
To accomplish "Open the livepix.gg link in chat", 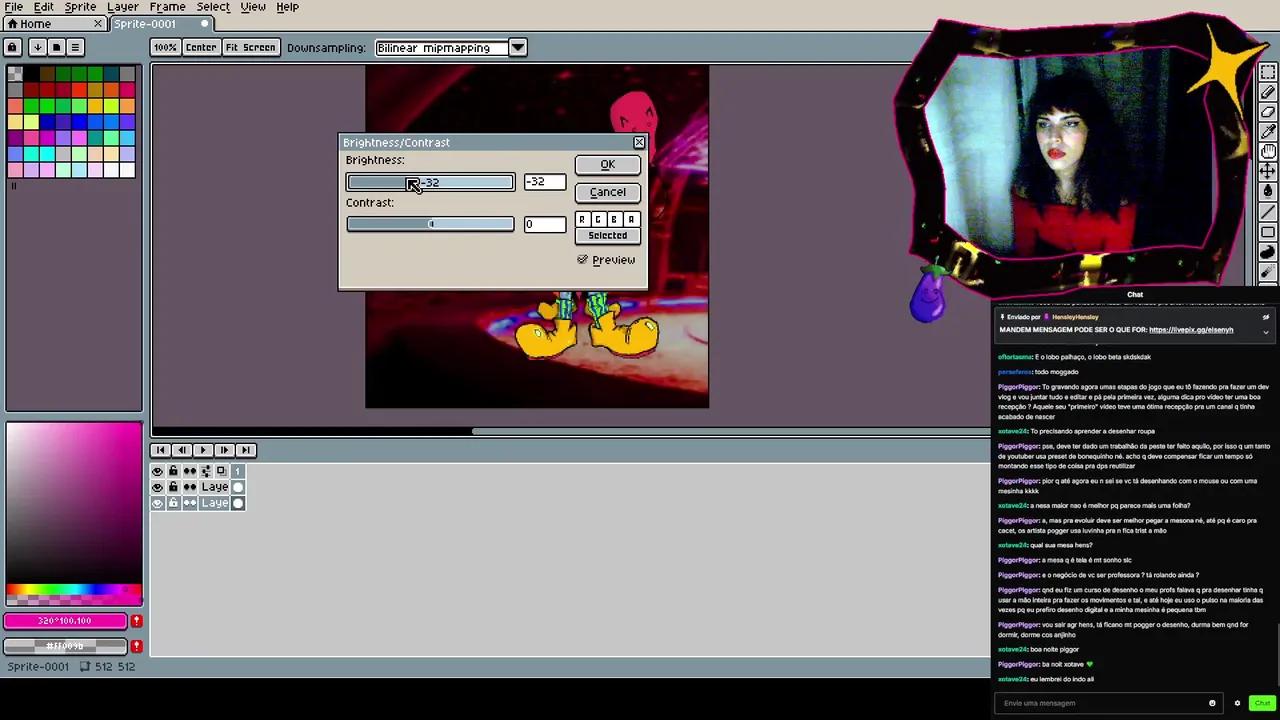I will 1191,330.
